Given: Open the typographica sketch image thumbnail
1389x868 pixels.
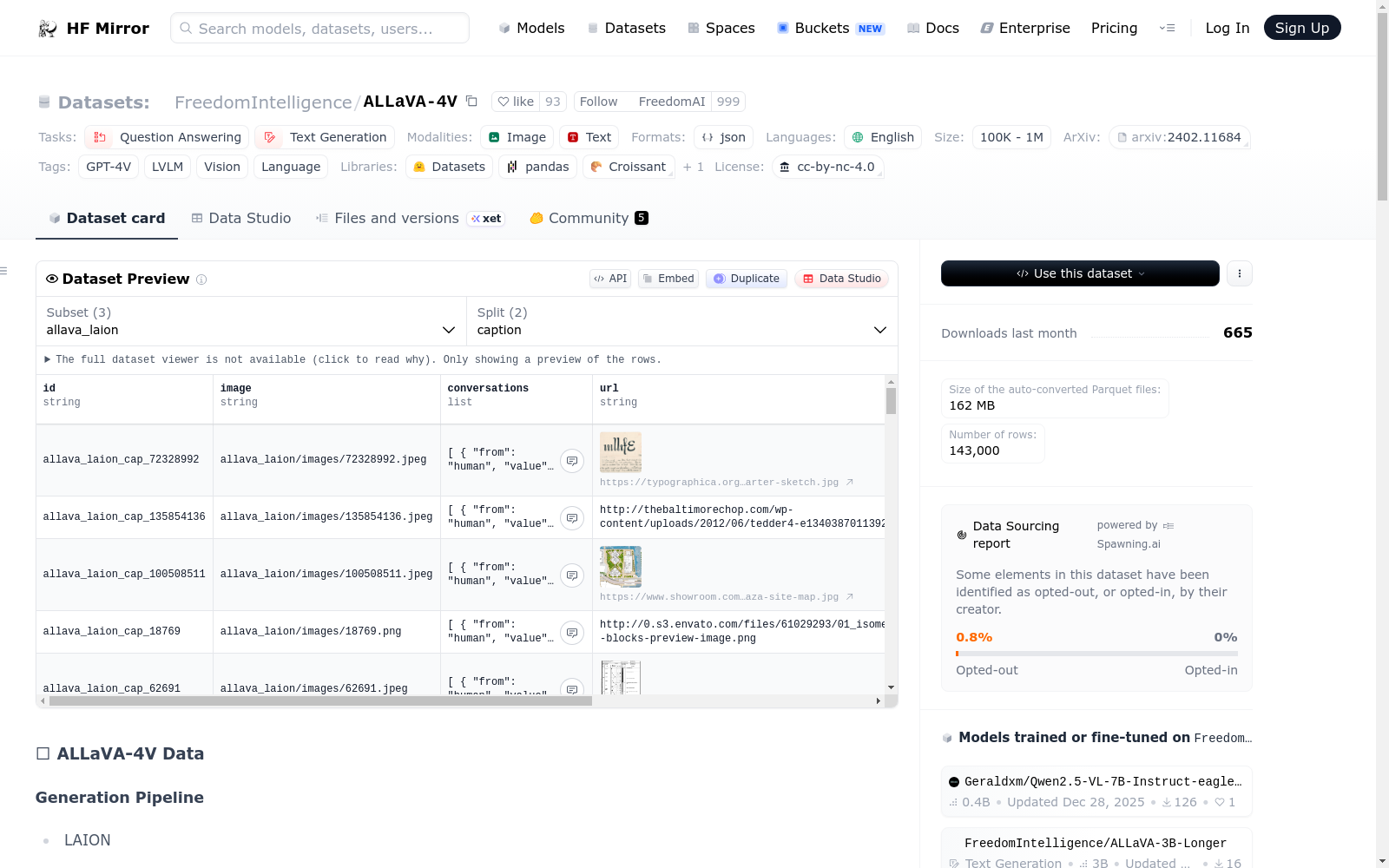Looking at the screenshot, I should click(621, 452).
